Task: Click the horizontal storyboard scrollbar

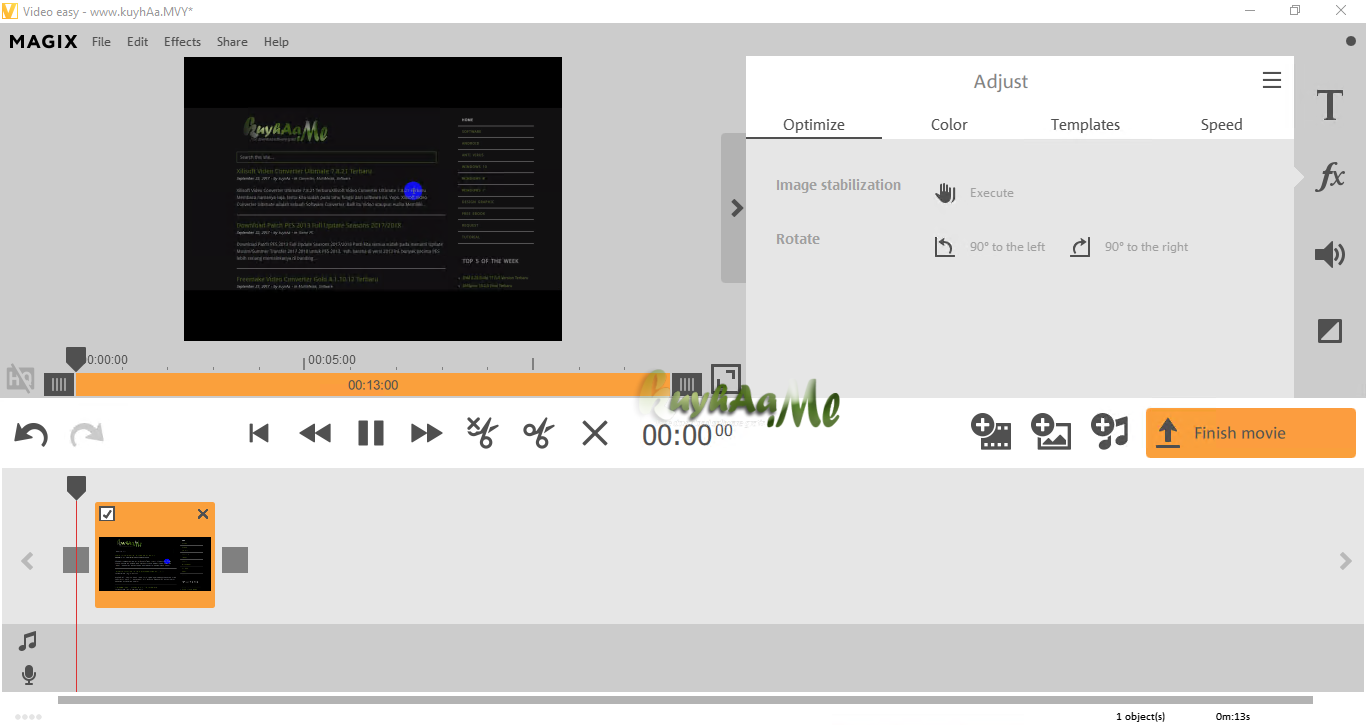Action: point(685,700)
